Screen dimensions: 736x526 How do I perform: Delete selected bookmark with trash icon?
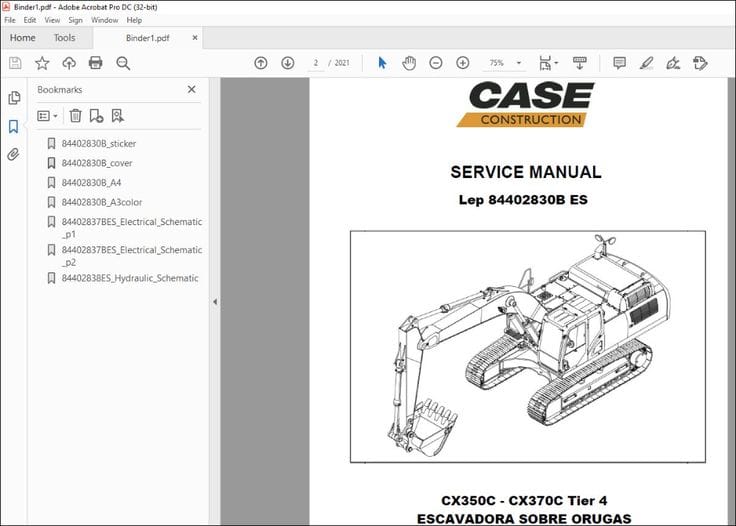[76, 115]
